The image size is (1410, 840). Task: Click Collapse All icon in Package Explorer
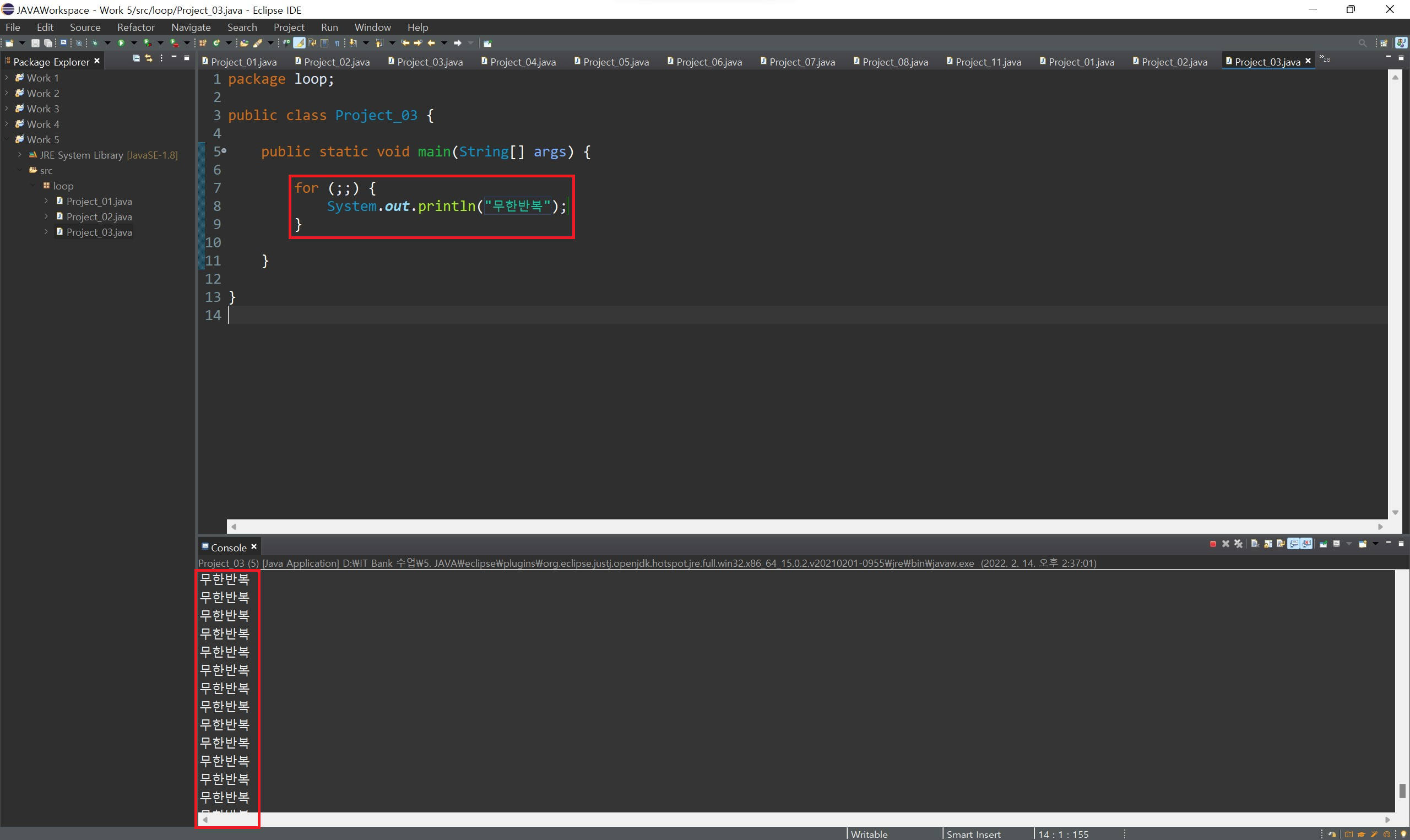(136, 58)
